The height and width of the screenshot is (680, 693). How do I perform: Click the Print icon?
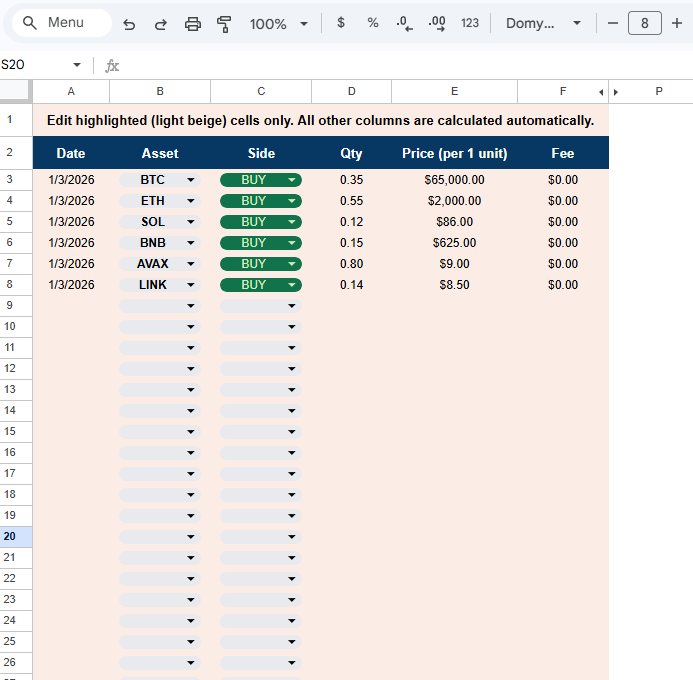click(x=193, y=24)
